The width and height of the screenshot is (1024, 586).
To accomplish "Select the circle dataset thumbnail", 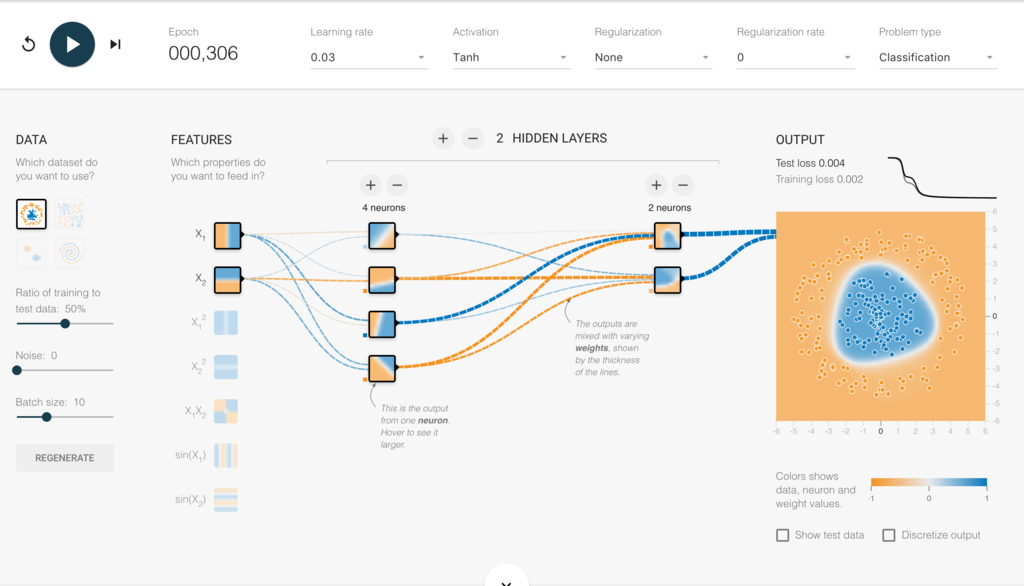I will tap(31, 214).
